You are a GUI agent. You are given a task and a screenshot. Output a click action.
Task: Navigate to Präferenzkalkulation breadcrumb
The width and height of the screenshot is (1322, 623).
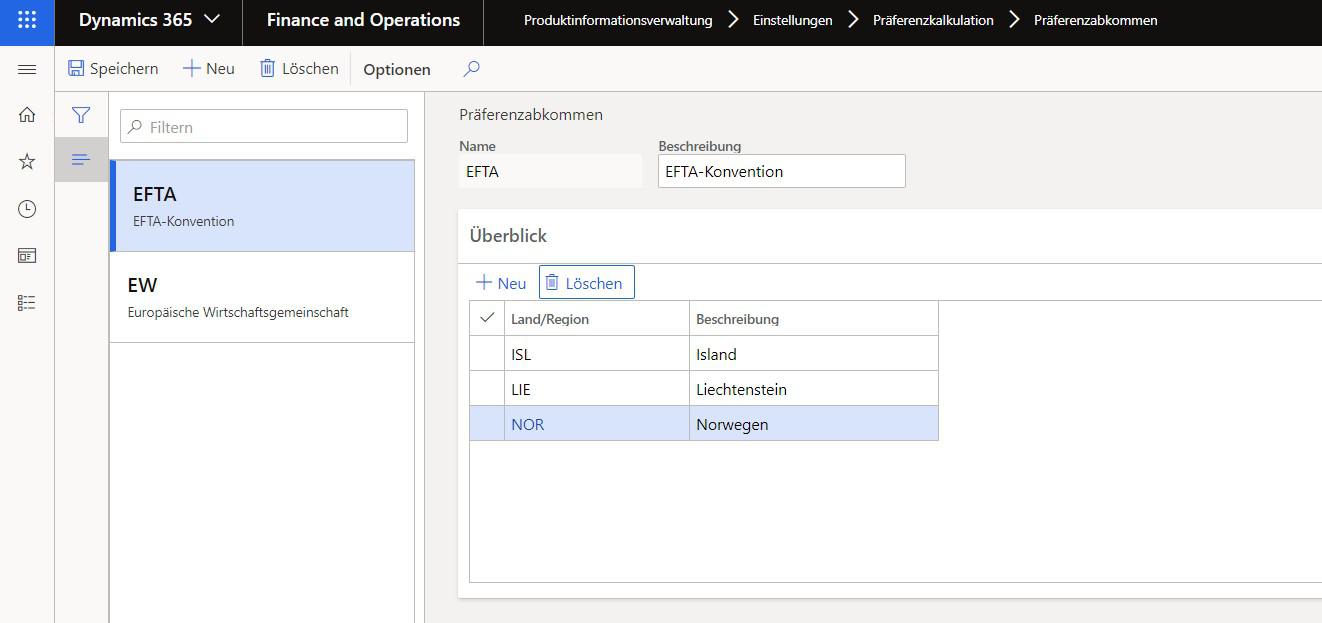tap(932, 20)
